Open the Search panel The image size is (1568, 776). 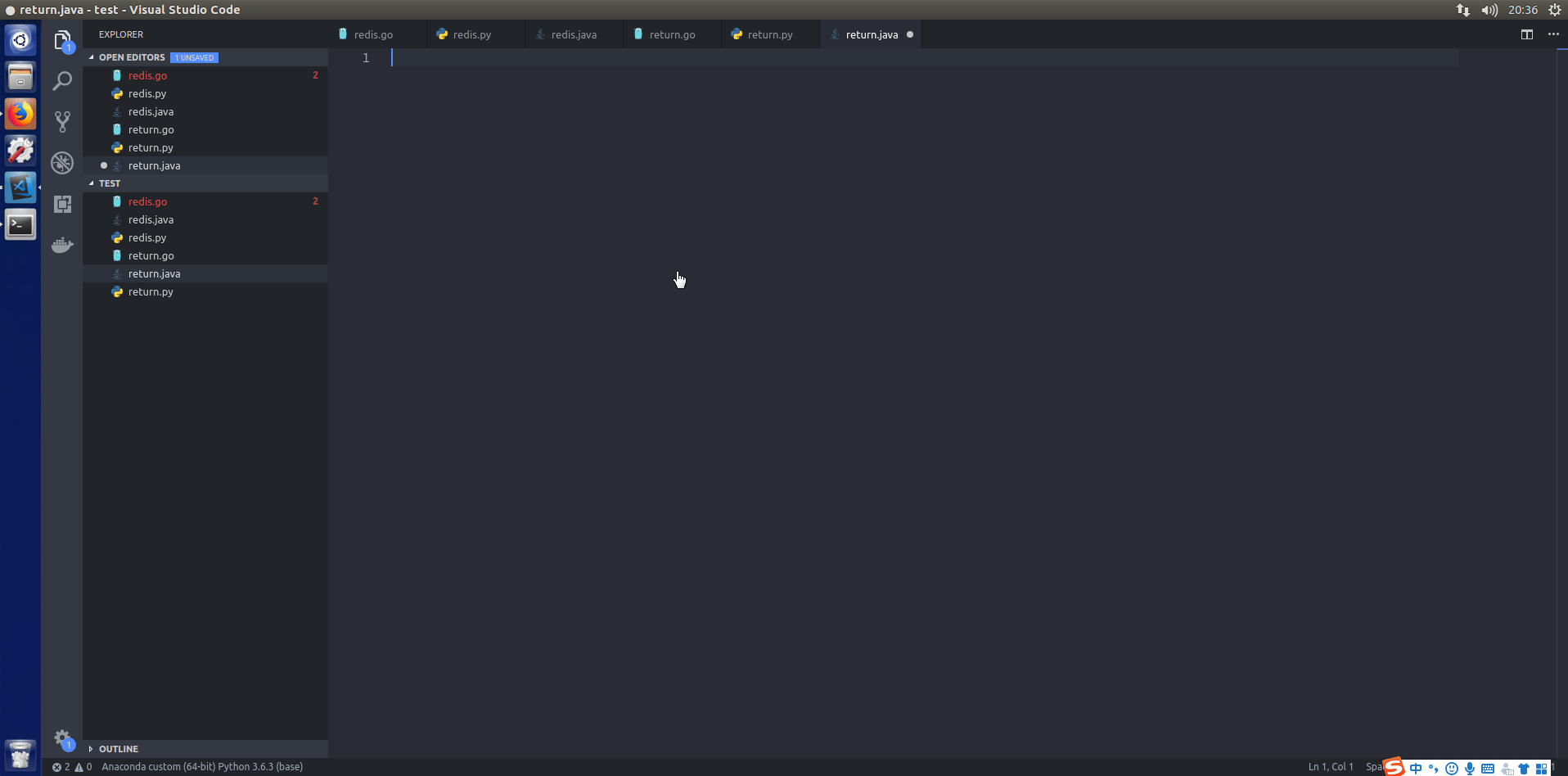[61, 80]
